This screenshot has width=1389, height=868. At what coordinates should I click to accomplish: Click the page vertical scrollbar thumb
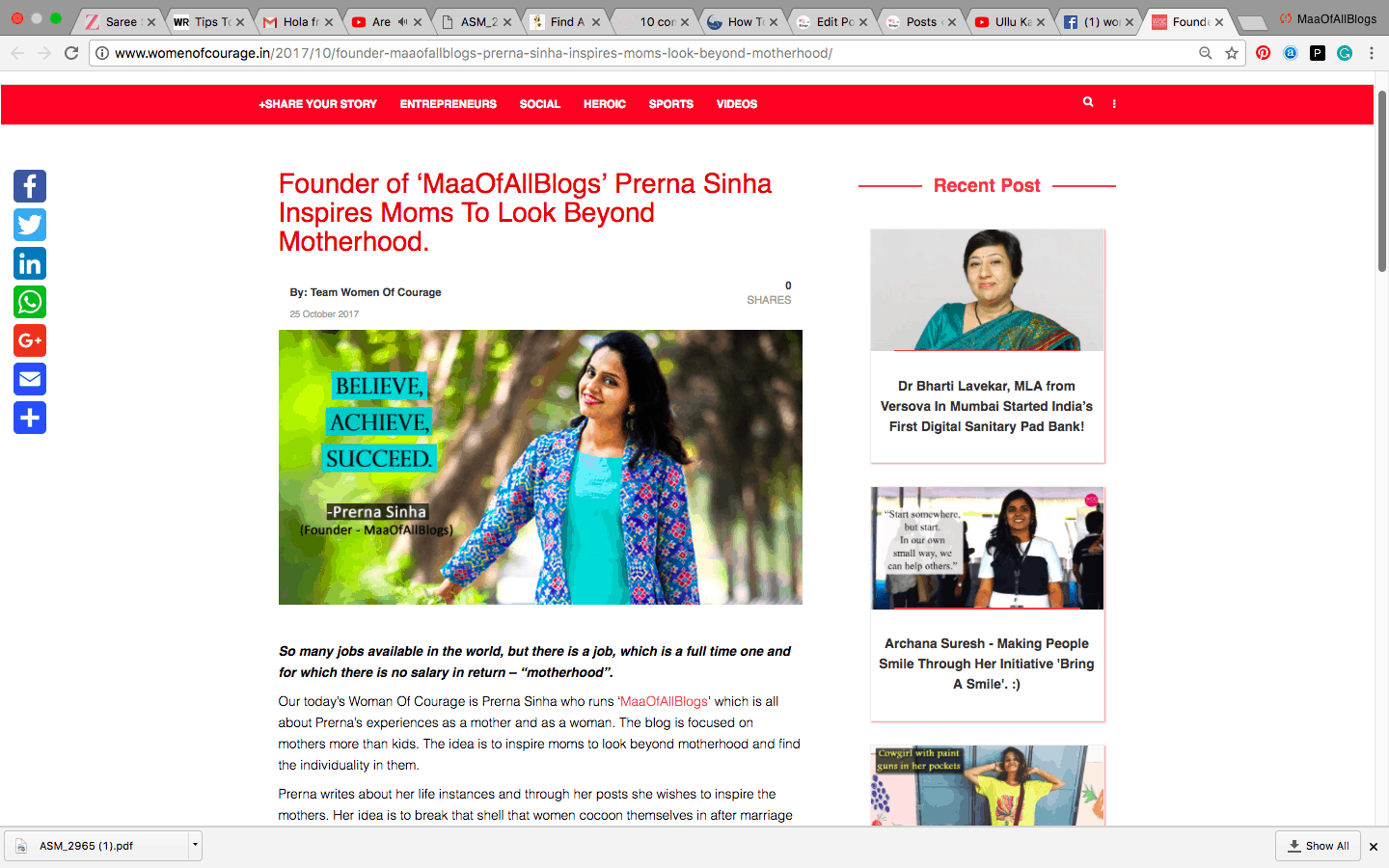[1381, 181]
